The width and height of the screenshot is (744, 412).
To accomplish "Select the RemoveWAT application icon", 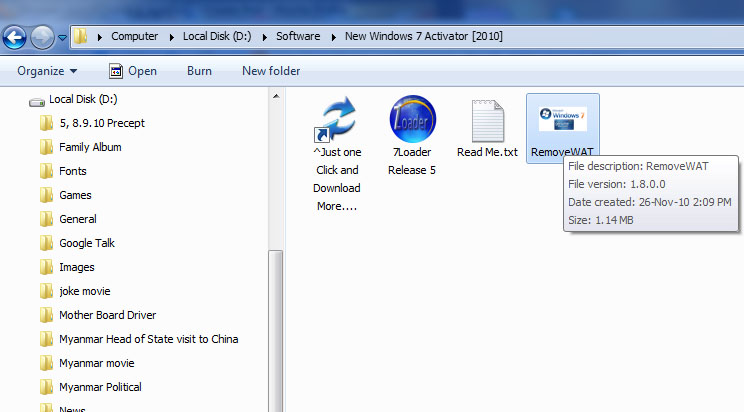I will coord(563,119).
